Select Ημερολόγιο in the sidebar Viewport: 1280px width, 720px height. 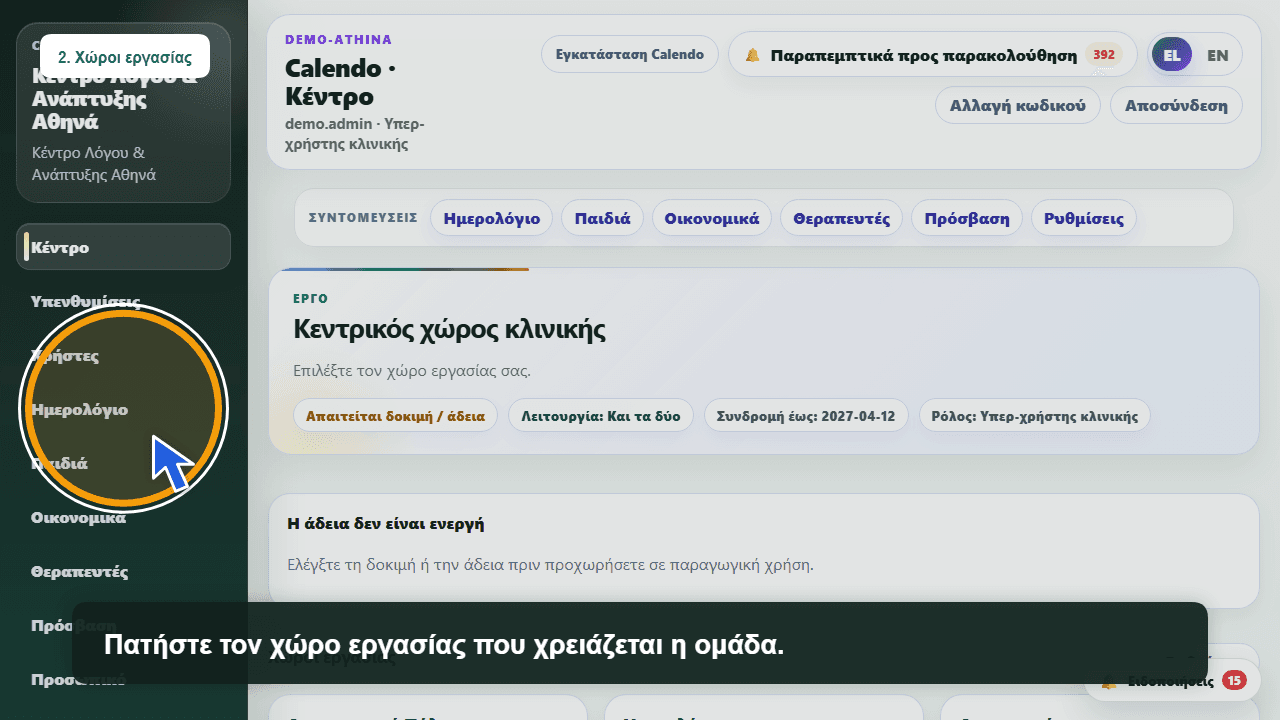coord(123,409)
